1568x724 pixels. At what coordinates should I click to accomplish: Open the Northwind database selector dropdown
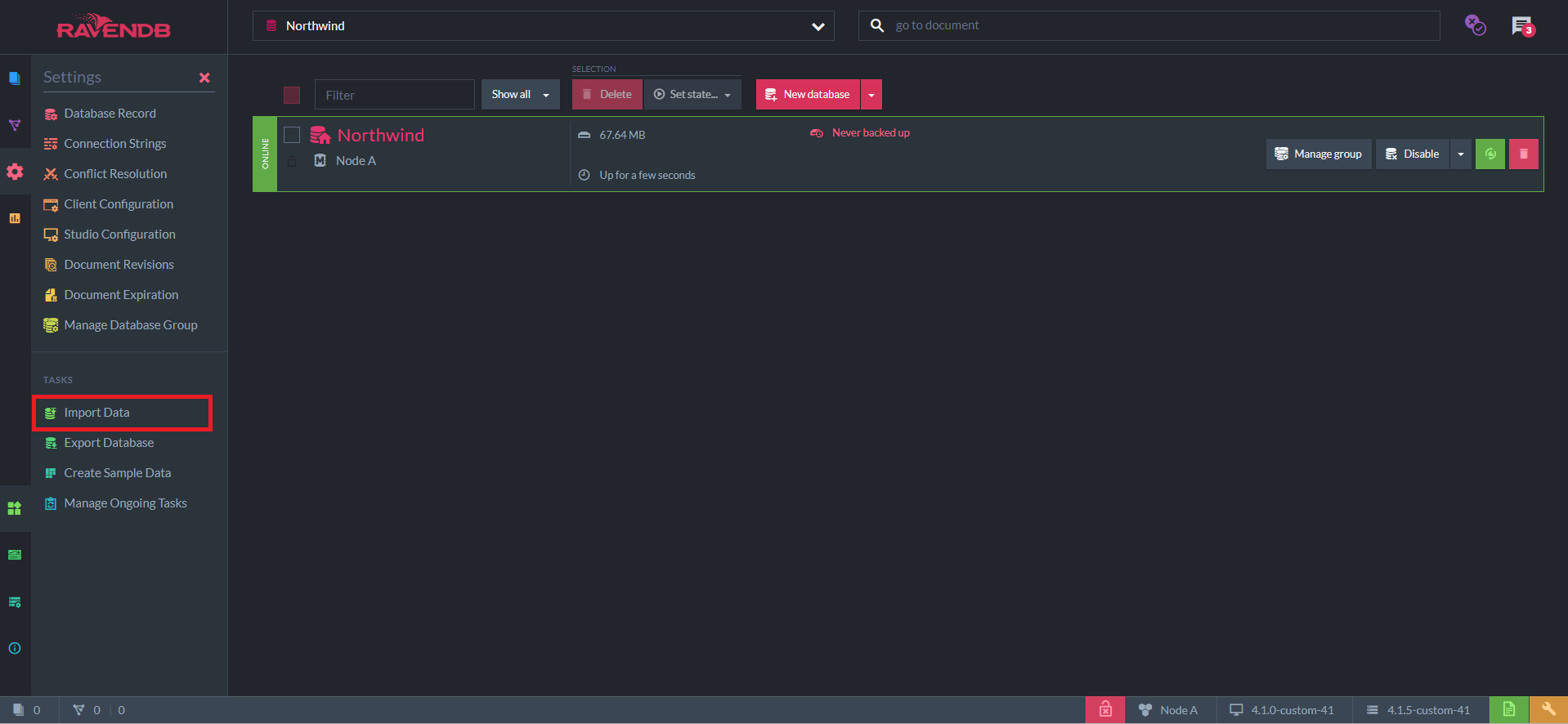[544, 26]
